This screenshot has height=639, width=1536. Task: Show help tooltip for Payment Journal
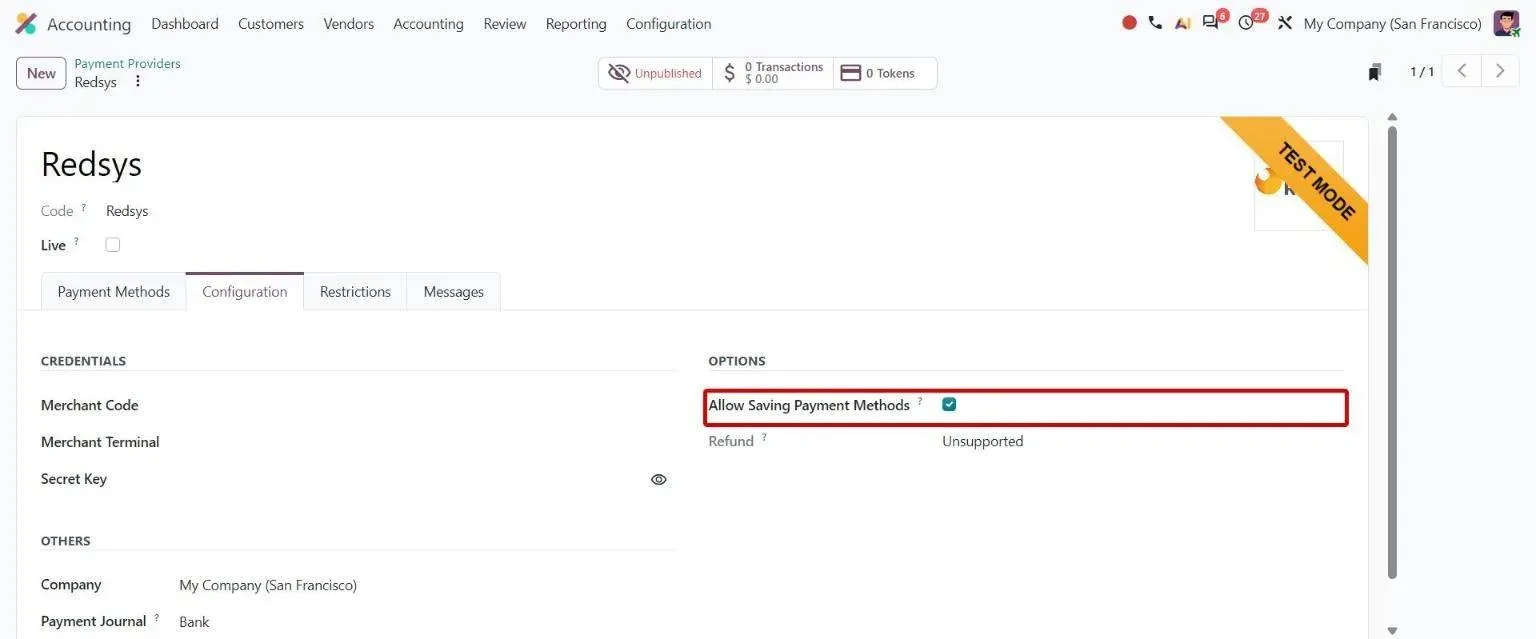click(156, 617)
